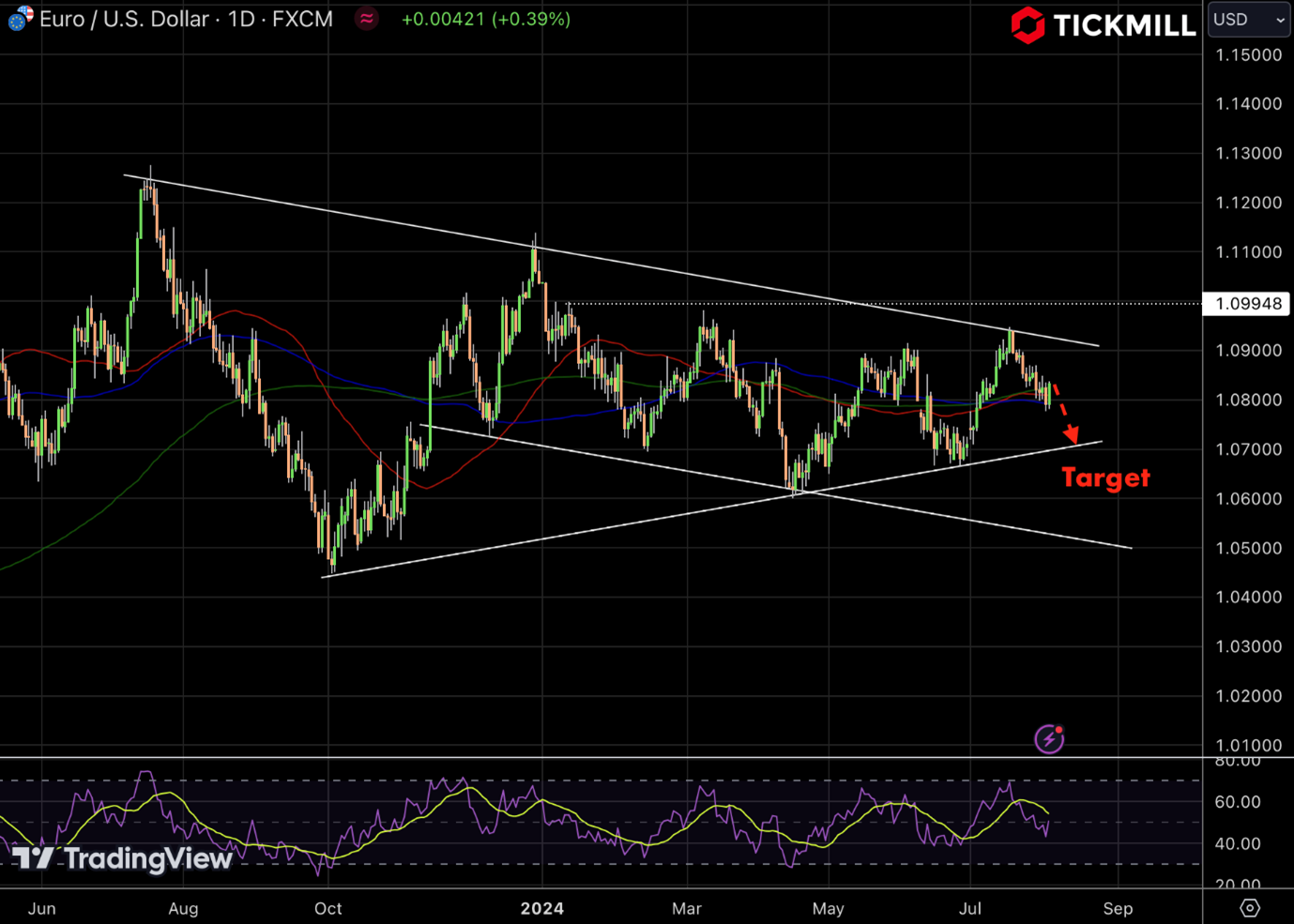Click the EUR/USD flag symbol icon
The image size is (1294, 924).
[20, 18]
